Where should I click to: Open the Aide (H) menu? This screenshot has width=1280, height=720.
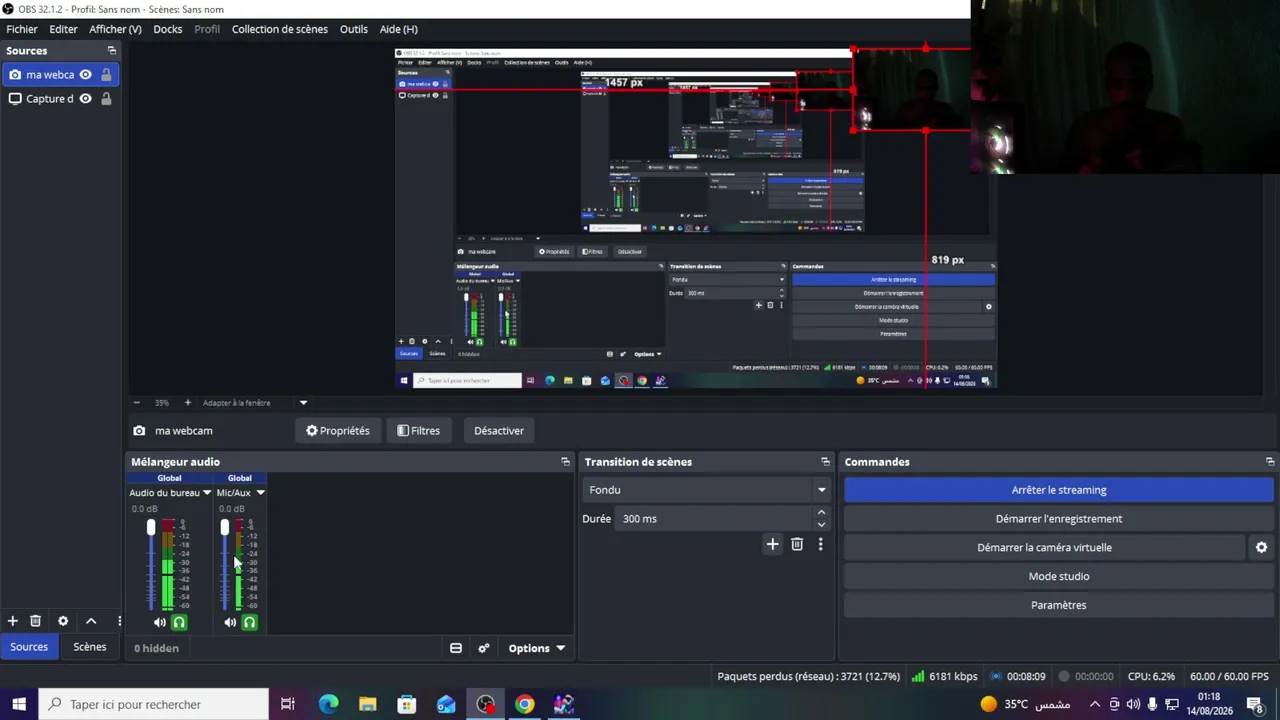click(x=399, y=29)
